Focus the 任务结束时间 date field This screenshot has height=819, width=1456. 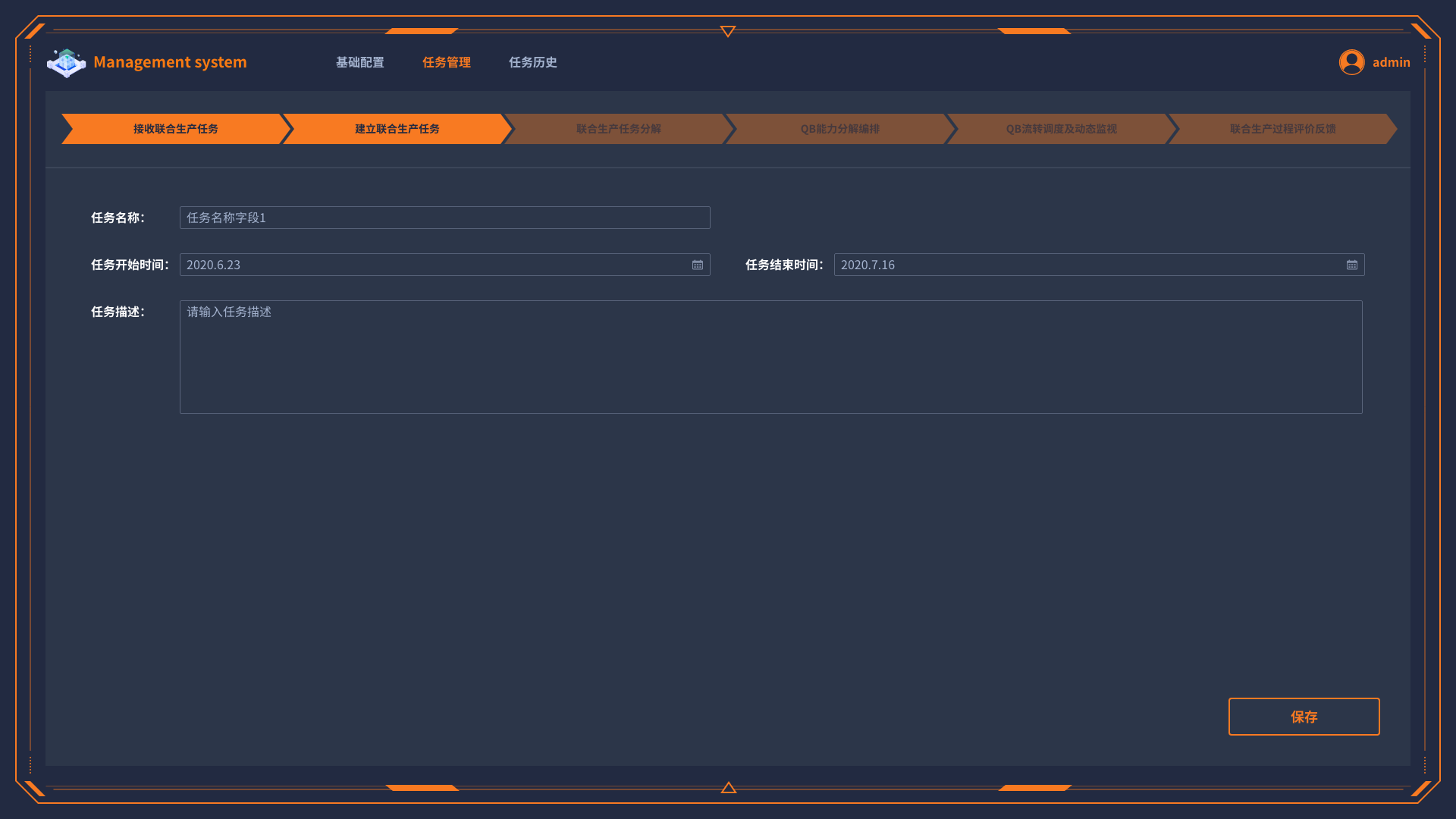1100,265
